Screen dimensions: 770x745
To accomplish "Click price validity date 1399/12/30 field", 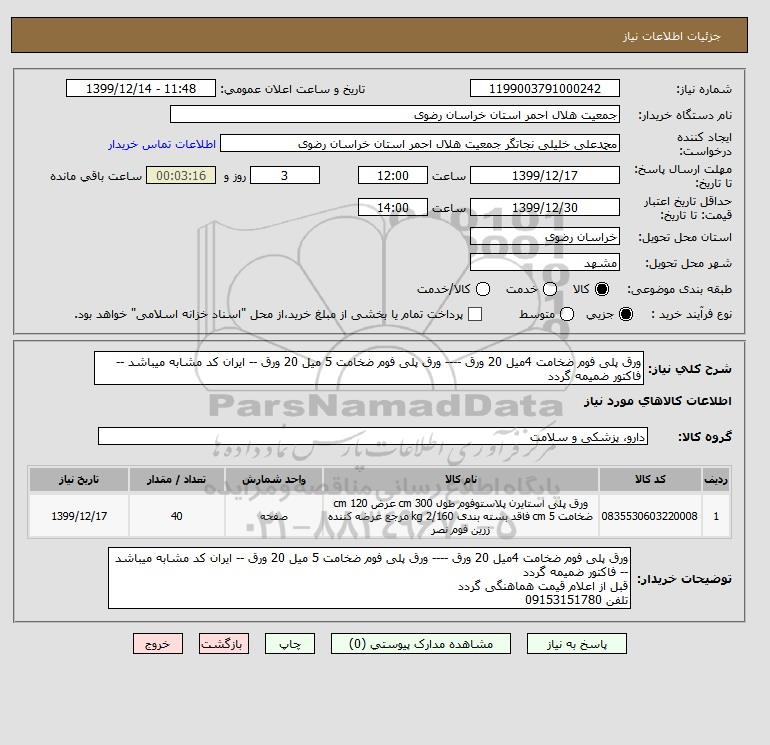I will click(545, 207).
